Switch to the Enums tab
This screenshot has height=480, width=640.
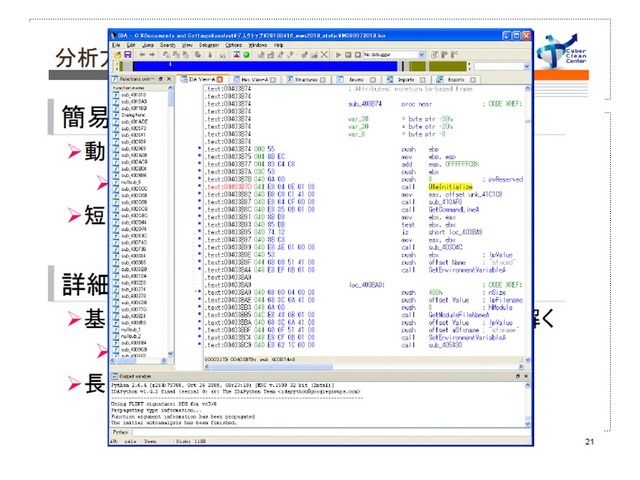point(356,80)
